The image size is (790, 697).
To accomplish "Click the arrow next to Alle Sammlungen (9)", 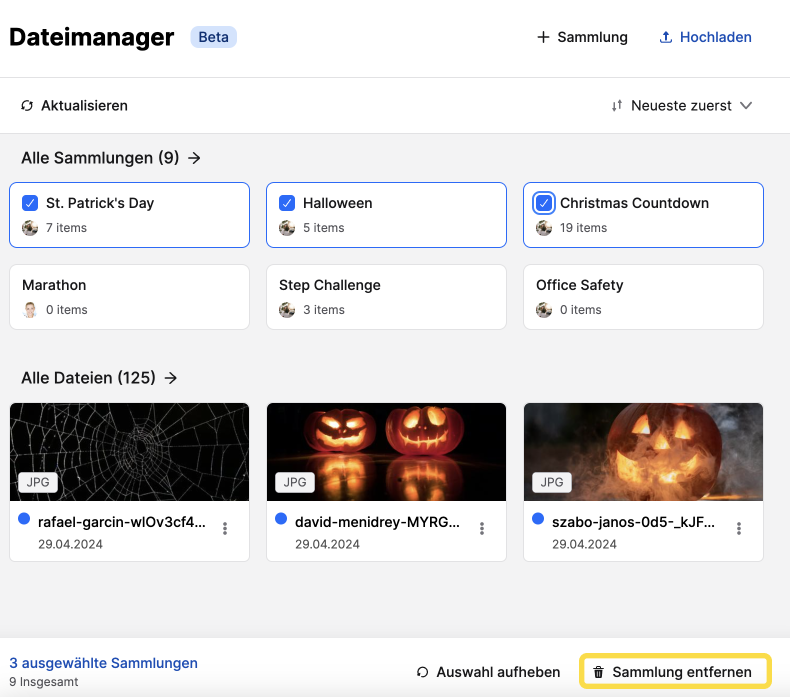I will point(194,158).
